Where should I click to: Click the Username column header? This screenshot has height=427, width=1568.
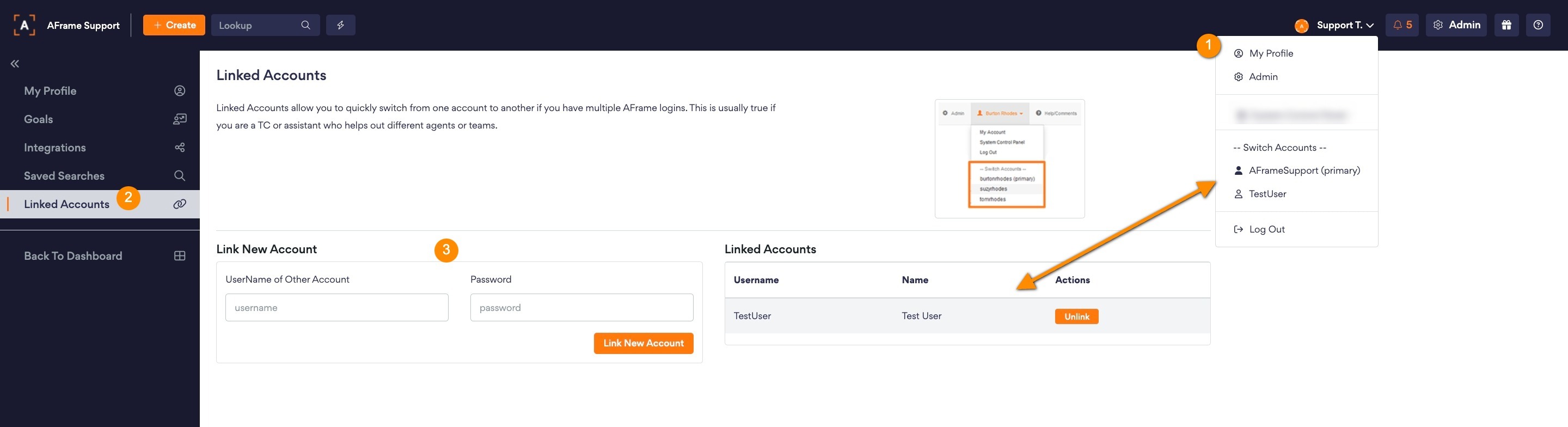coord(756,280)
